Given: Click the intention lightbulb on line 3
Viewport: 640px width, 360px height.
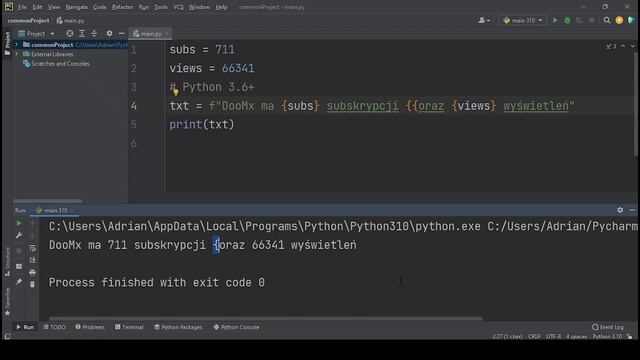Looking at the screenshot, I should pyautogui.click(x=176, y=92).
